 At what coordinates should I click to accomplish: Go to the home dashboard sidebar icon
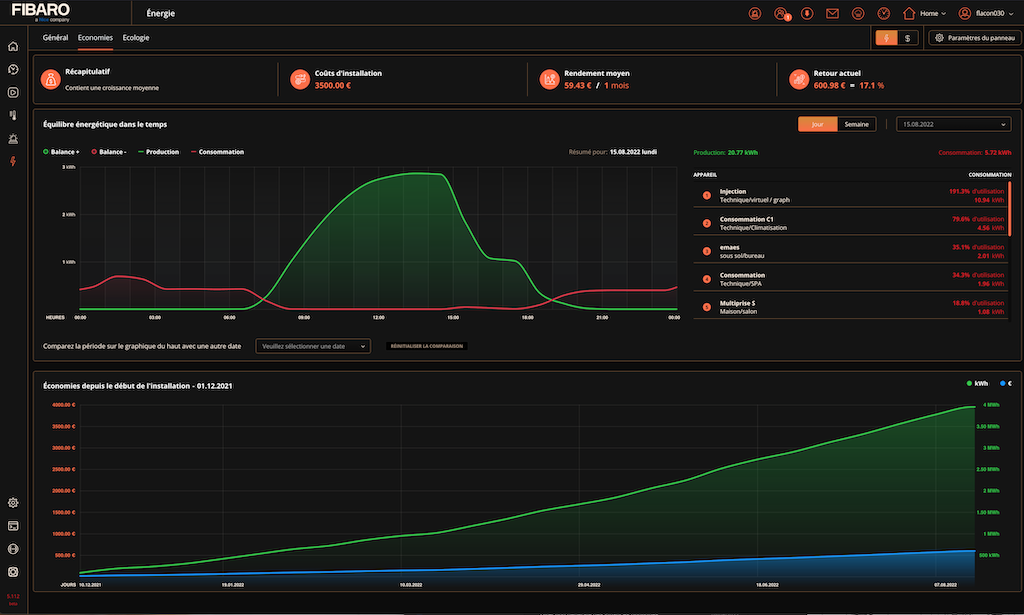(x=13, y=46)
